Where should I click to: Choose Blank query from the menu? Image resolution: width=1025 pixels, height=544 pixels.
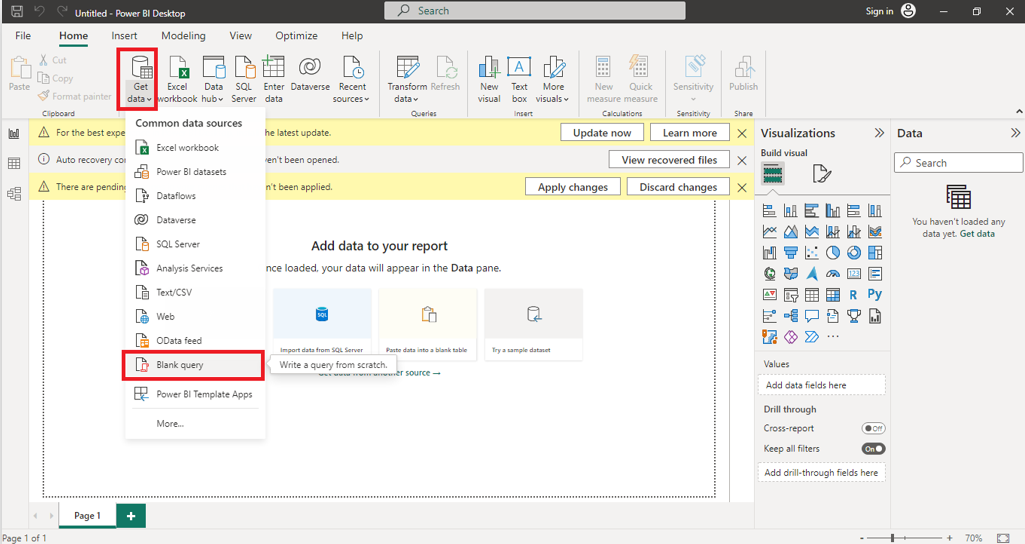click(193, 365)
